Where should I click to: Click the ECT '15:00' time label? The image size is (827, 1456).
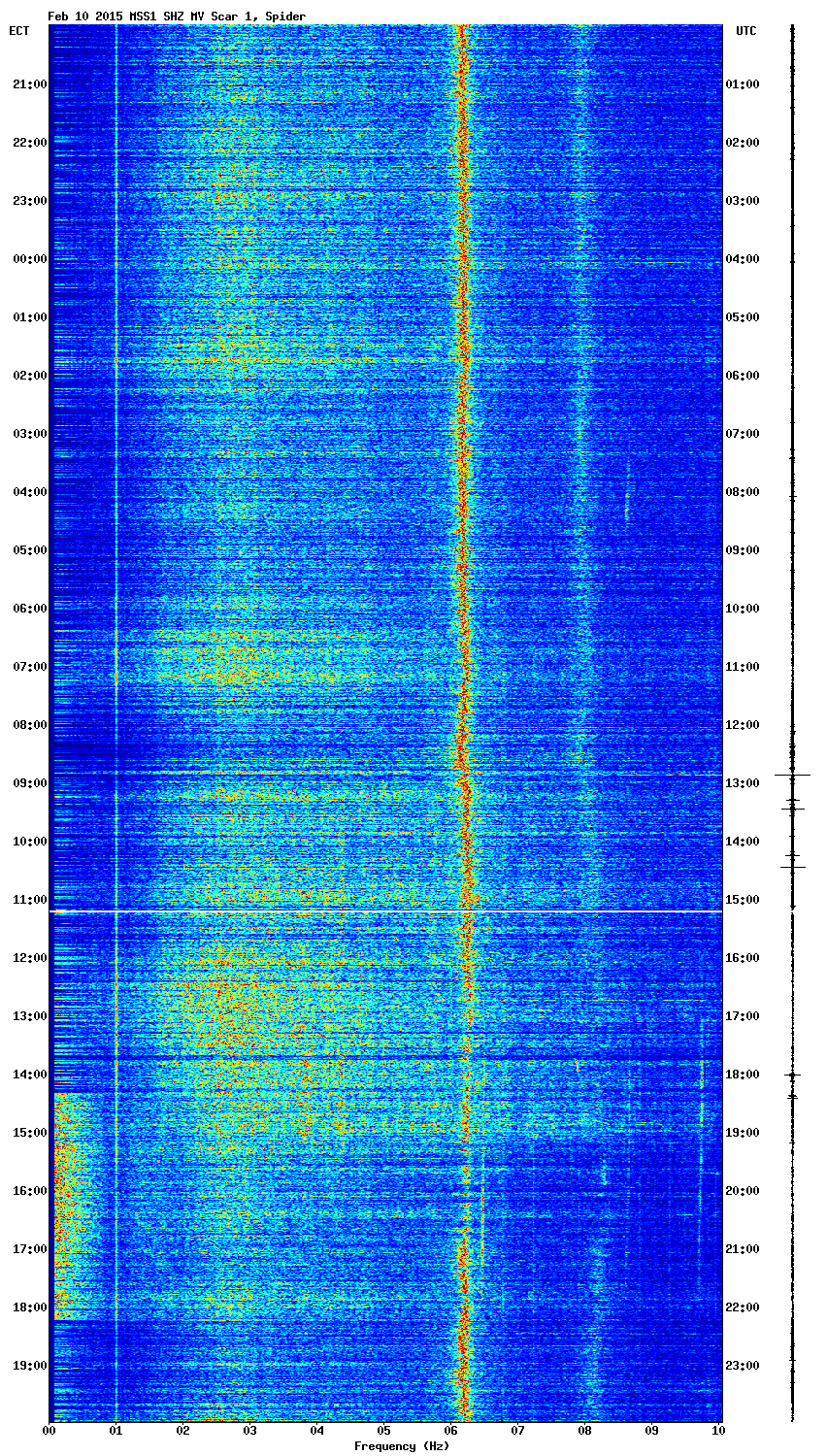29,1133
